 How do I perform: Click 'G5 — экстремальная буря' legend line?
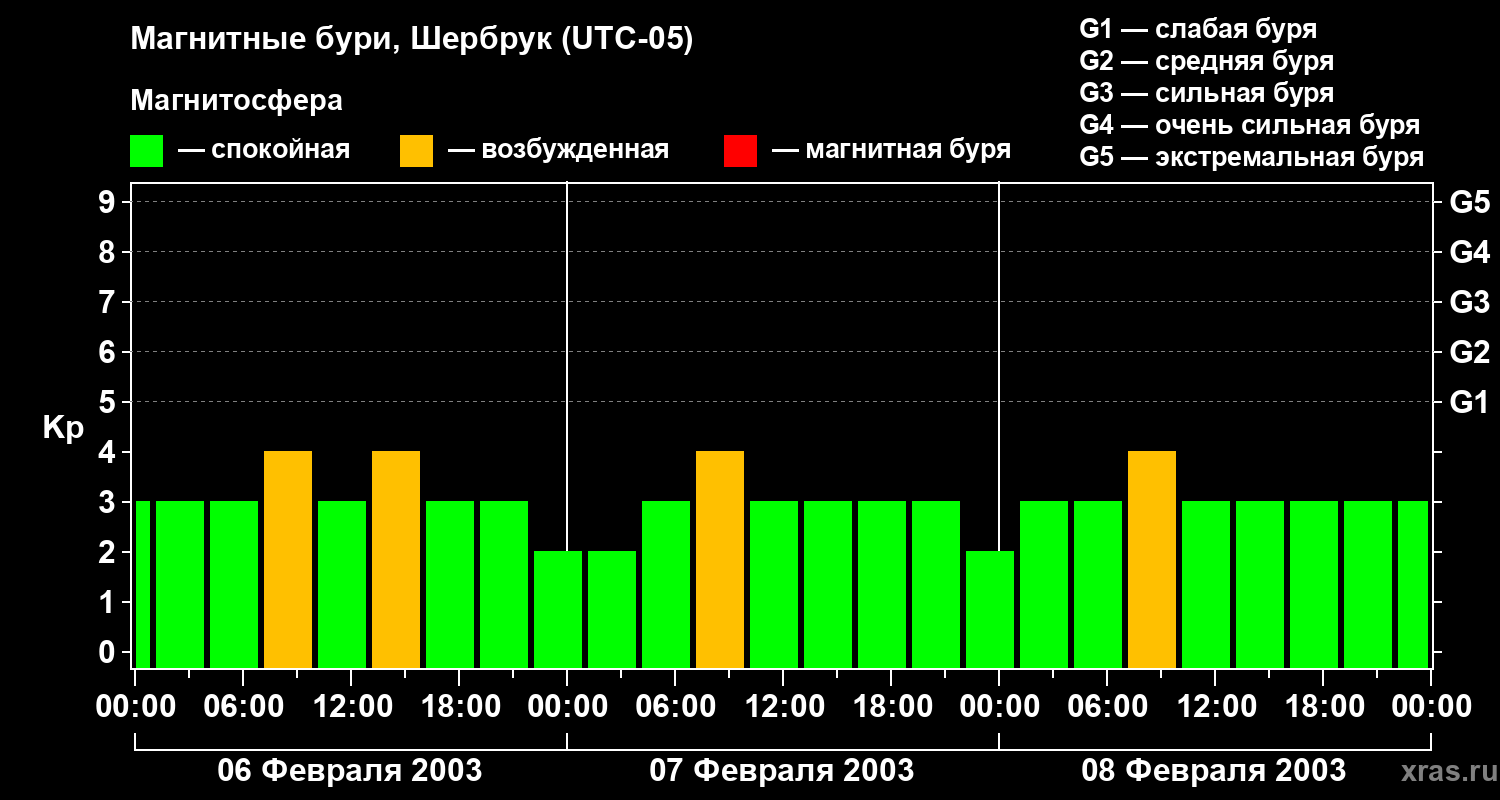pos(1251,157)
